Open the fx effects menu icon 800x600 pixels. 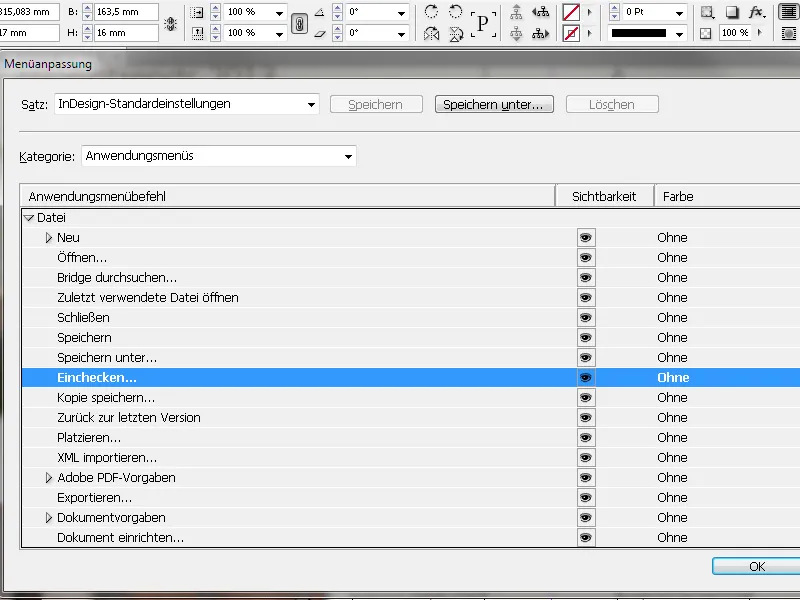point(757,12)
